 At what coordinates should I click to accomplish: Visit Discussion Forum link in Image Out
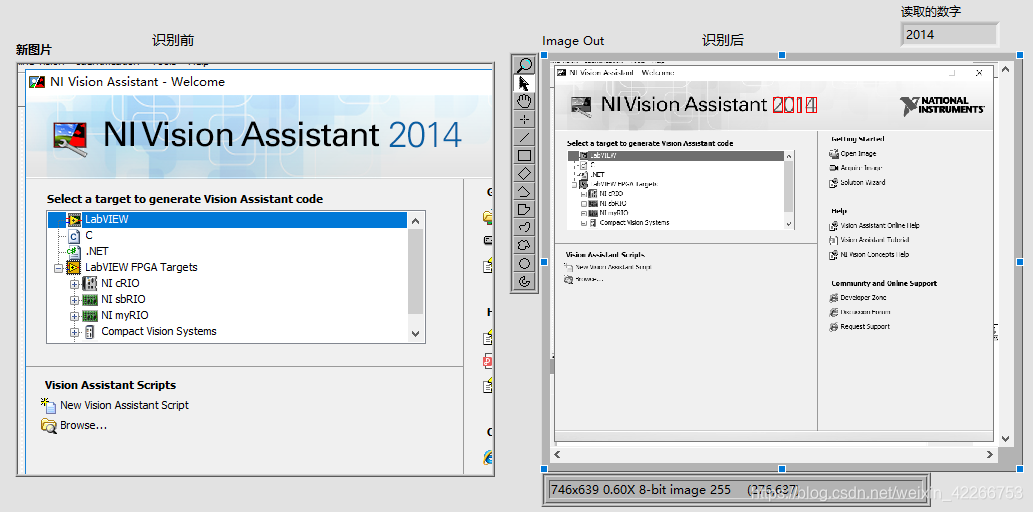(866, 312)
